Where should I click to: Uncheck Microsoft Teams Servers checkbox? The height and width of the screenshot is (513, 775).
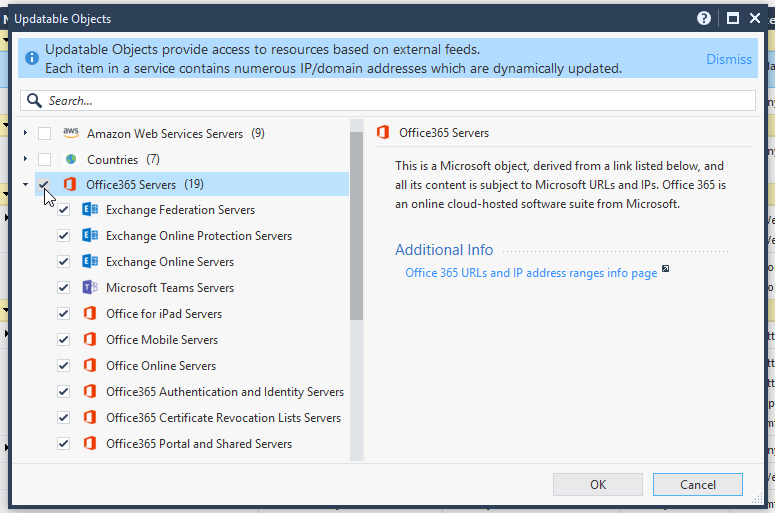click(63, 287)
